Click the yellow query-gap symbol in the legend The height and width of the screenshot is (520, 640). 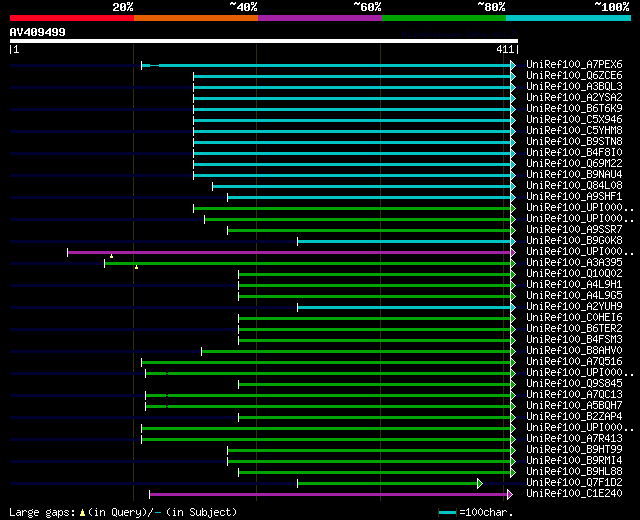coord(82,512)
